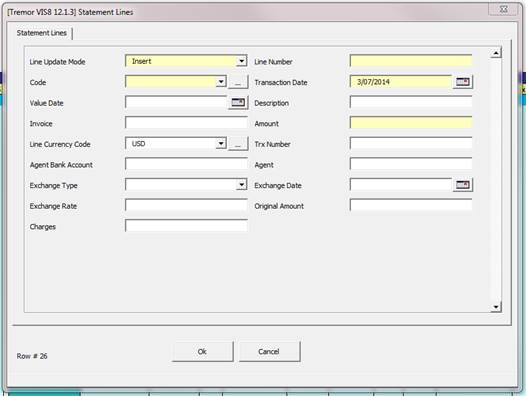This screenshot has width=526, height=396.
Task: Focus the Invoice input field
Action: [186, 123]
